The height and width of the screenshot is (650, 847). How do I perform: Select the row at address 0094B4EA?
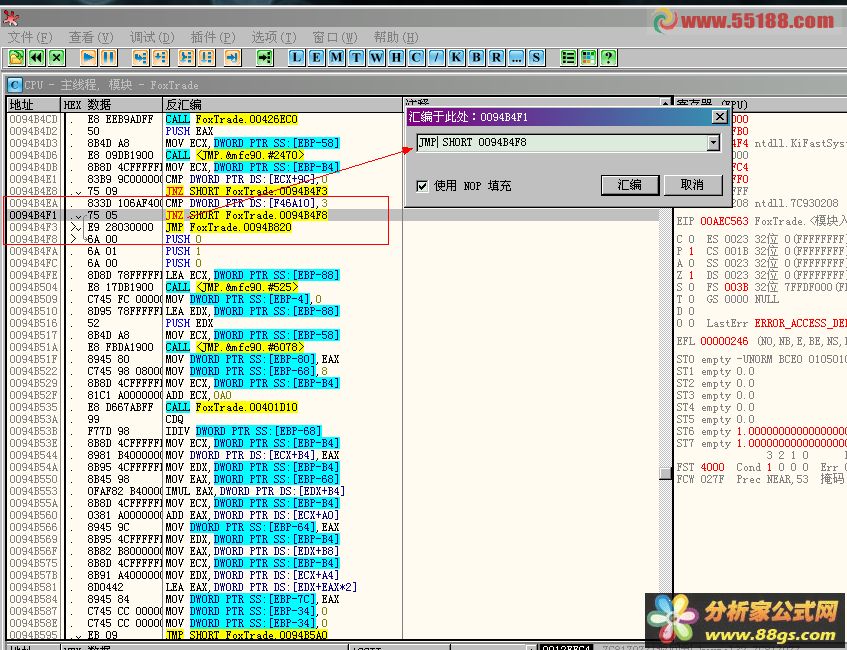pos(333,203)
